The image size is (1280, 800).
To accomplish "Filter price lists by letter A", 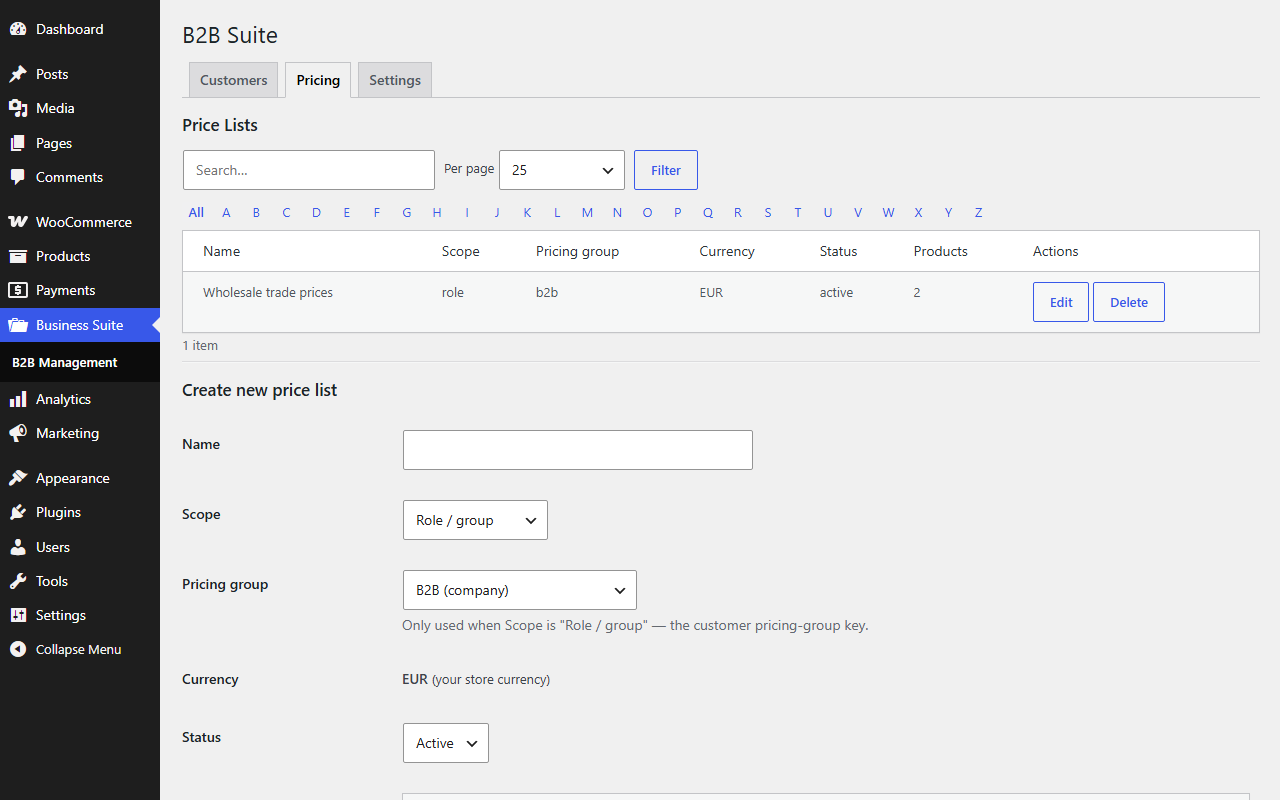I will pyautogui.click(x=226, y=212).
